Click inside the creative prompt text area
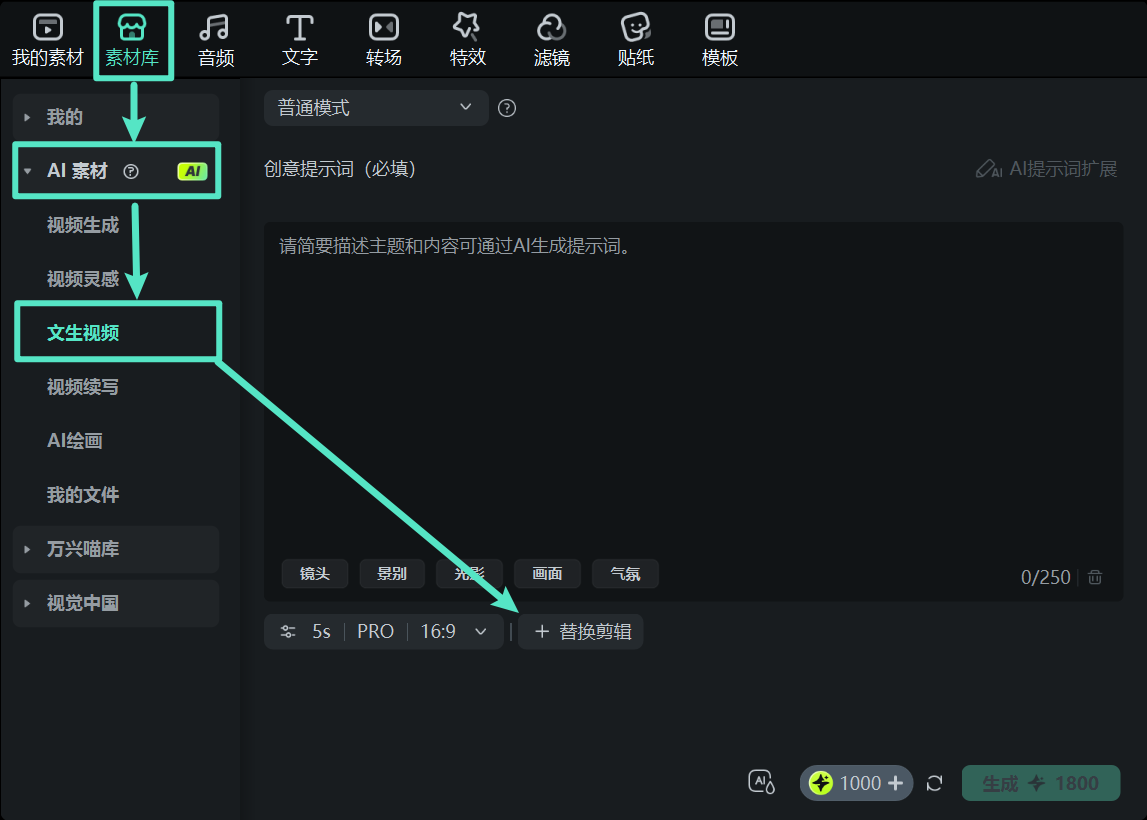The height and width of the screenshot is (820, 1147). 690,380
